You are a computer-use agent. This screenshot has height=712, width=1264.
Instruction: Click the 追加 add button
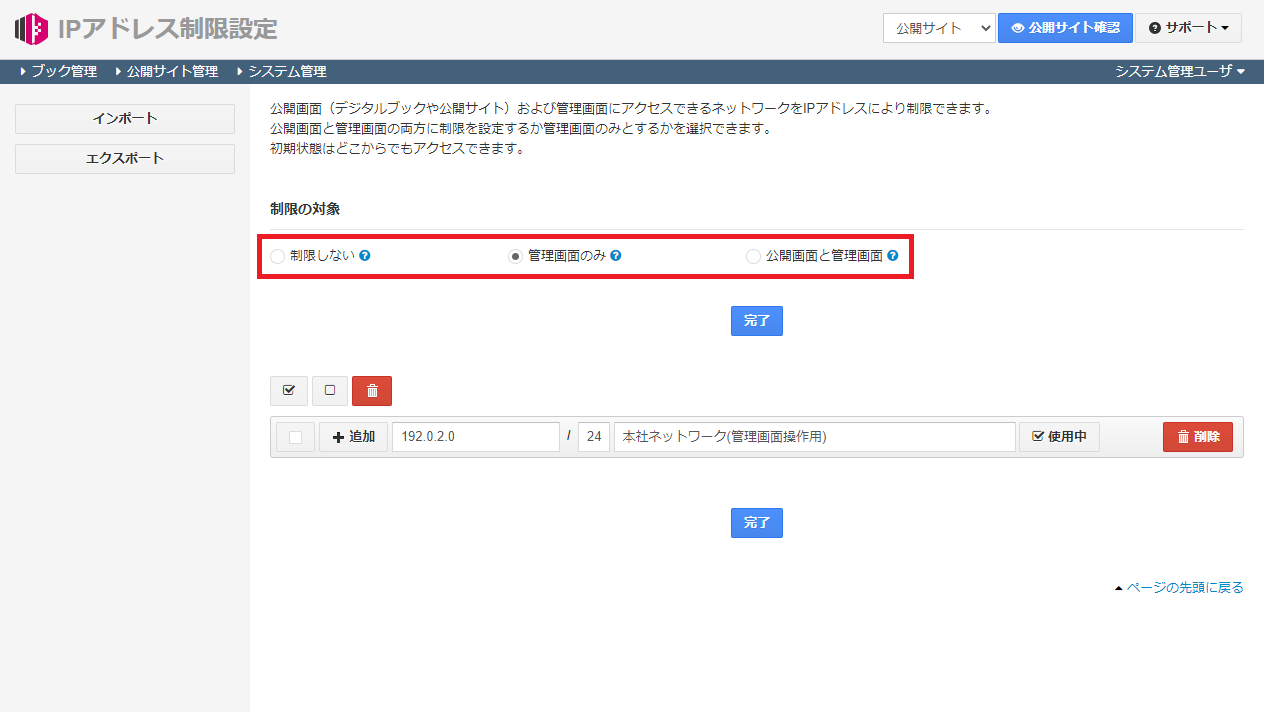point(353,437)
